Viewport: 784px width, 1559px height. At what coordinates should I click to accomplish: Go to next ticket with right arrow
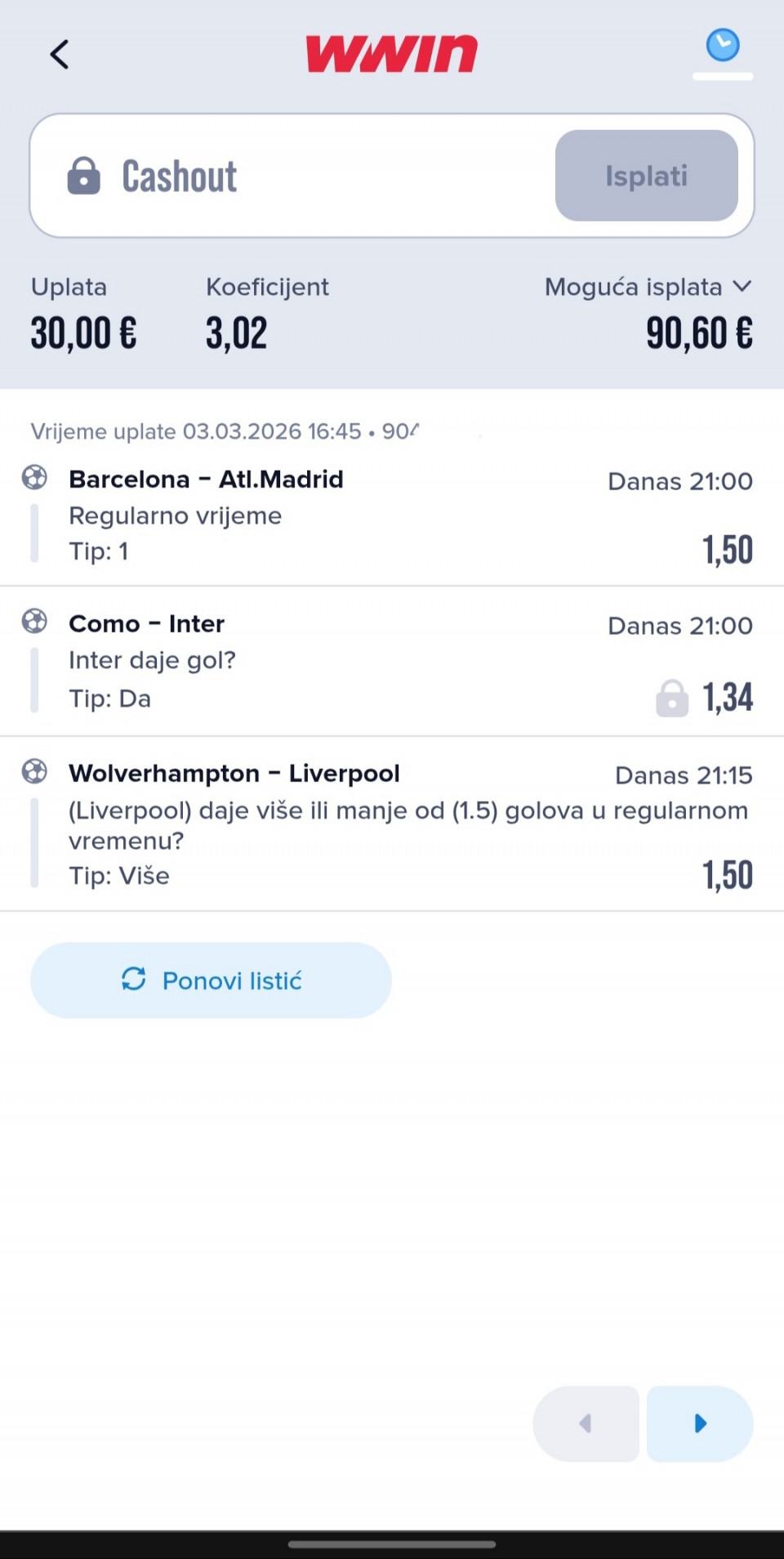click(x=700, y=1423)
